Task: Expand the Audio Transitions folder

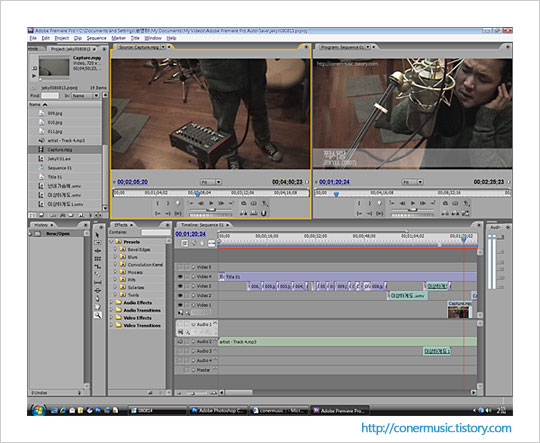Action: click(111, 310)
